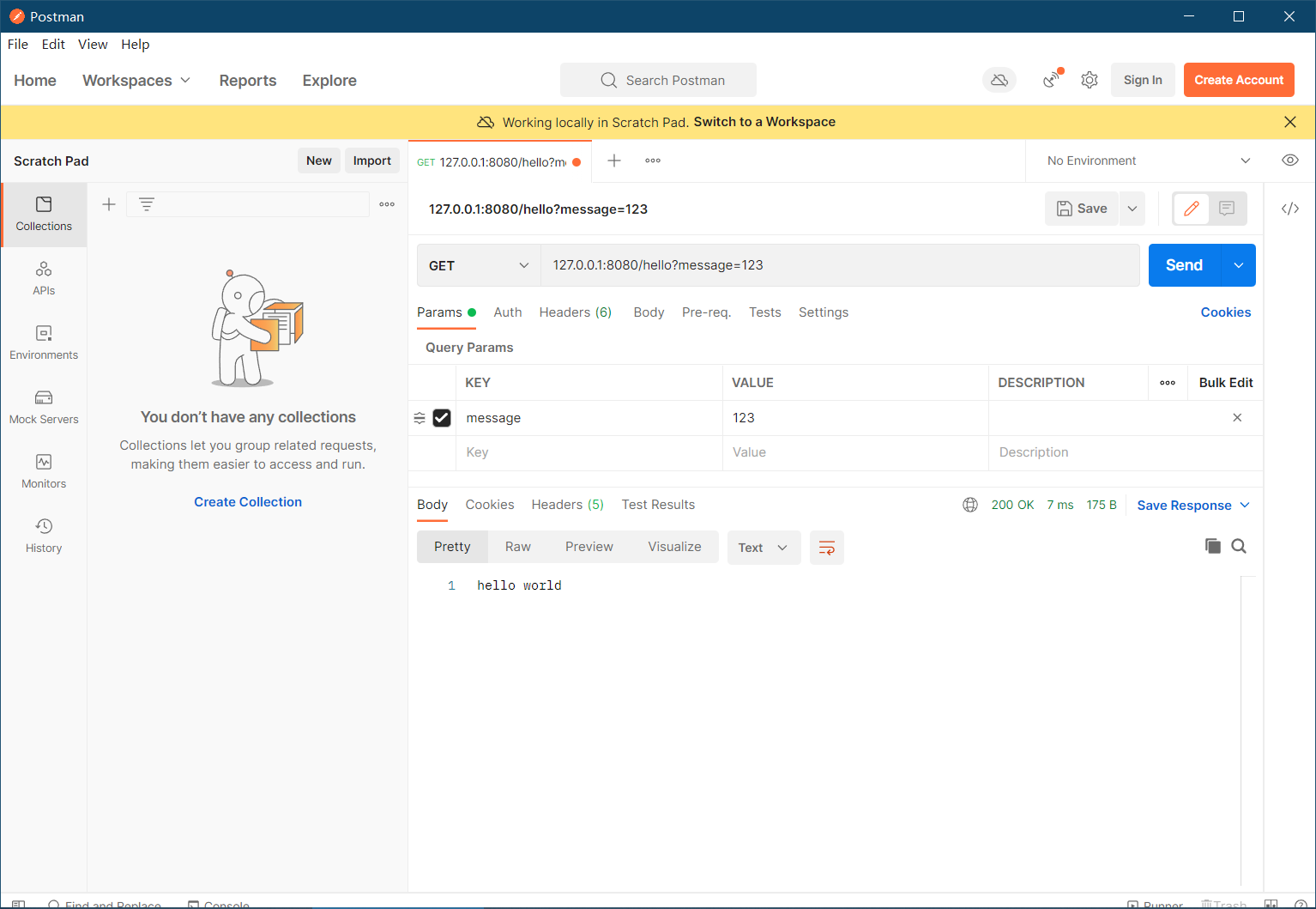Switch to the Auth request tab
Viewport: 1316px width, 909px height.
(508, 312)
